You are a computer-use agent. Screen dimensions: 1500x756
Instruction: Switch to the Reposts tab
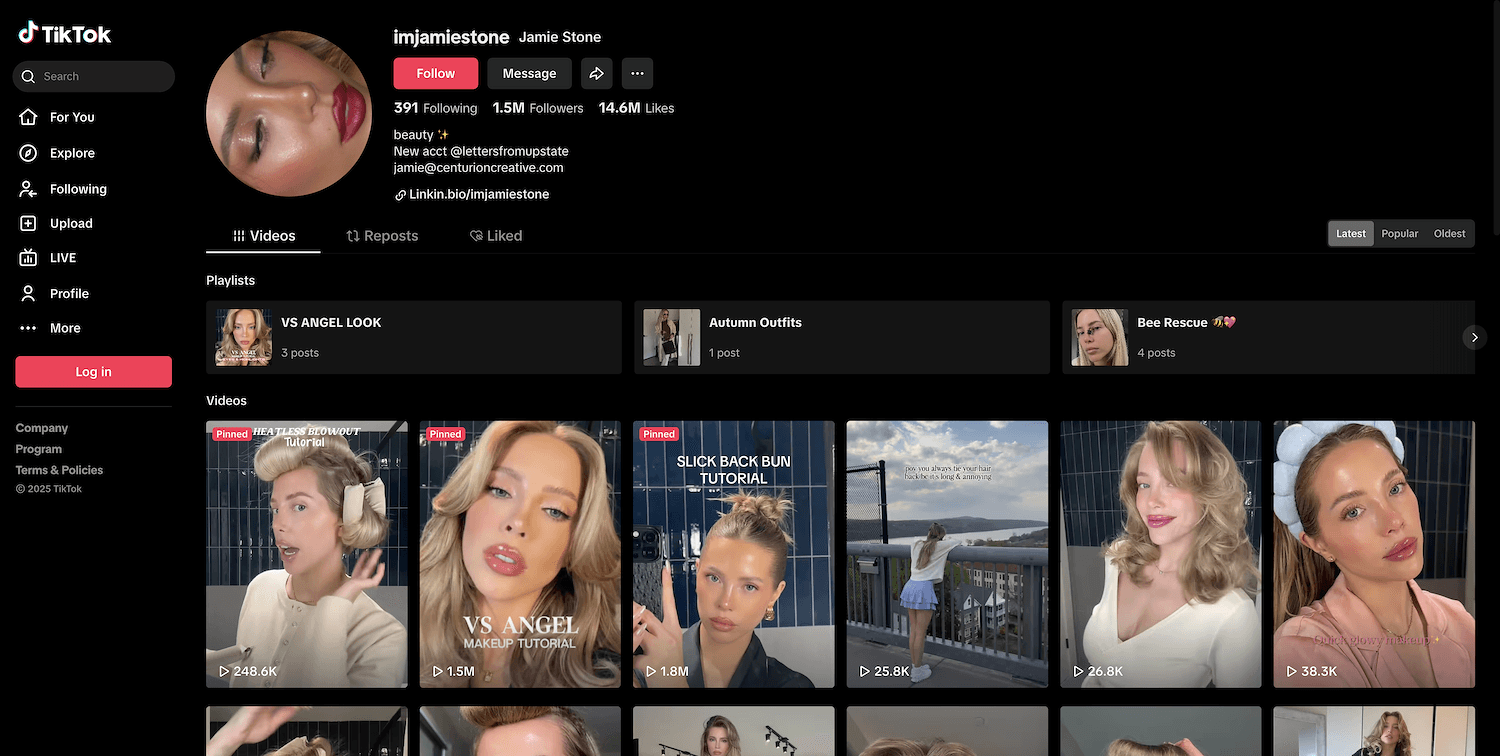(x=382, y=236)
